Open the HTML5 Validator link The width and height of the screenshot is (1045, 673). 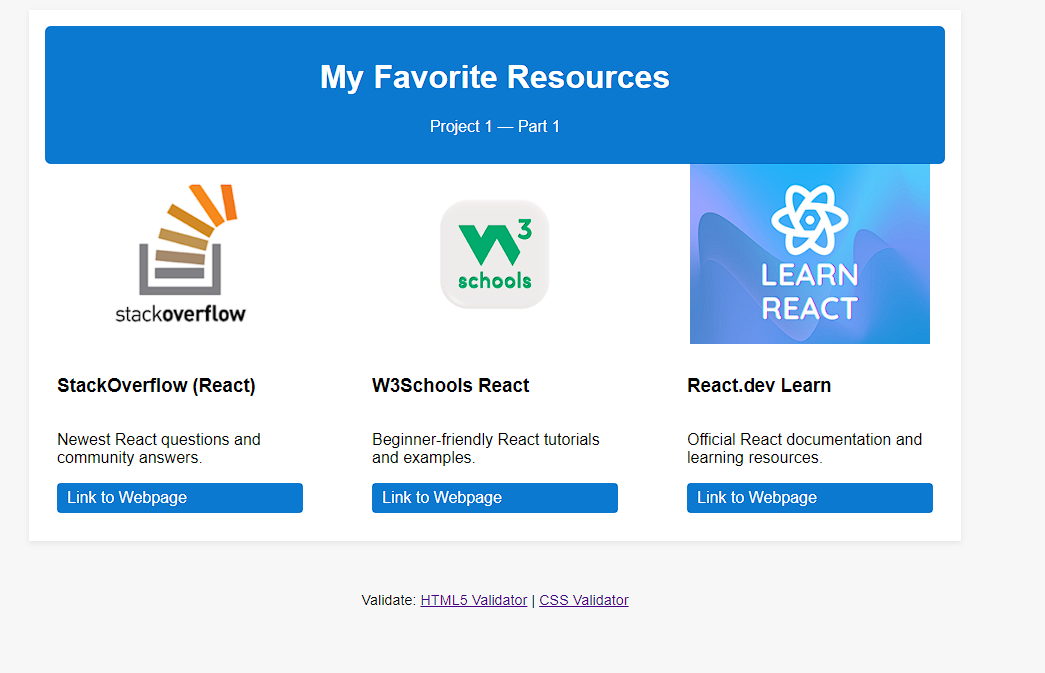[x=473, y=600]
